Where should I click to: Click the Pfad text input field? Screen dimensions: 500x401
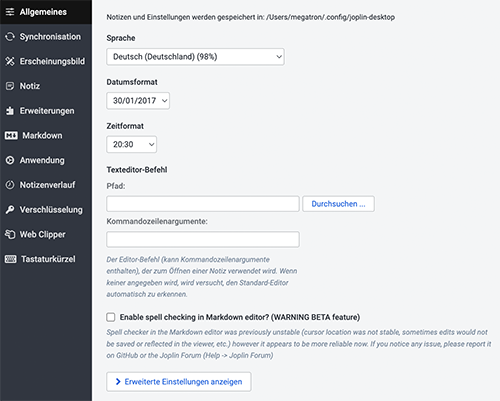[203, 204]
